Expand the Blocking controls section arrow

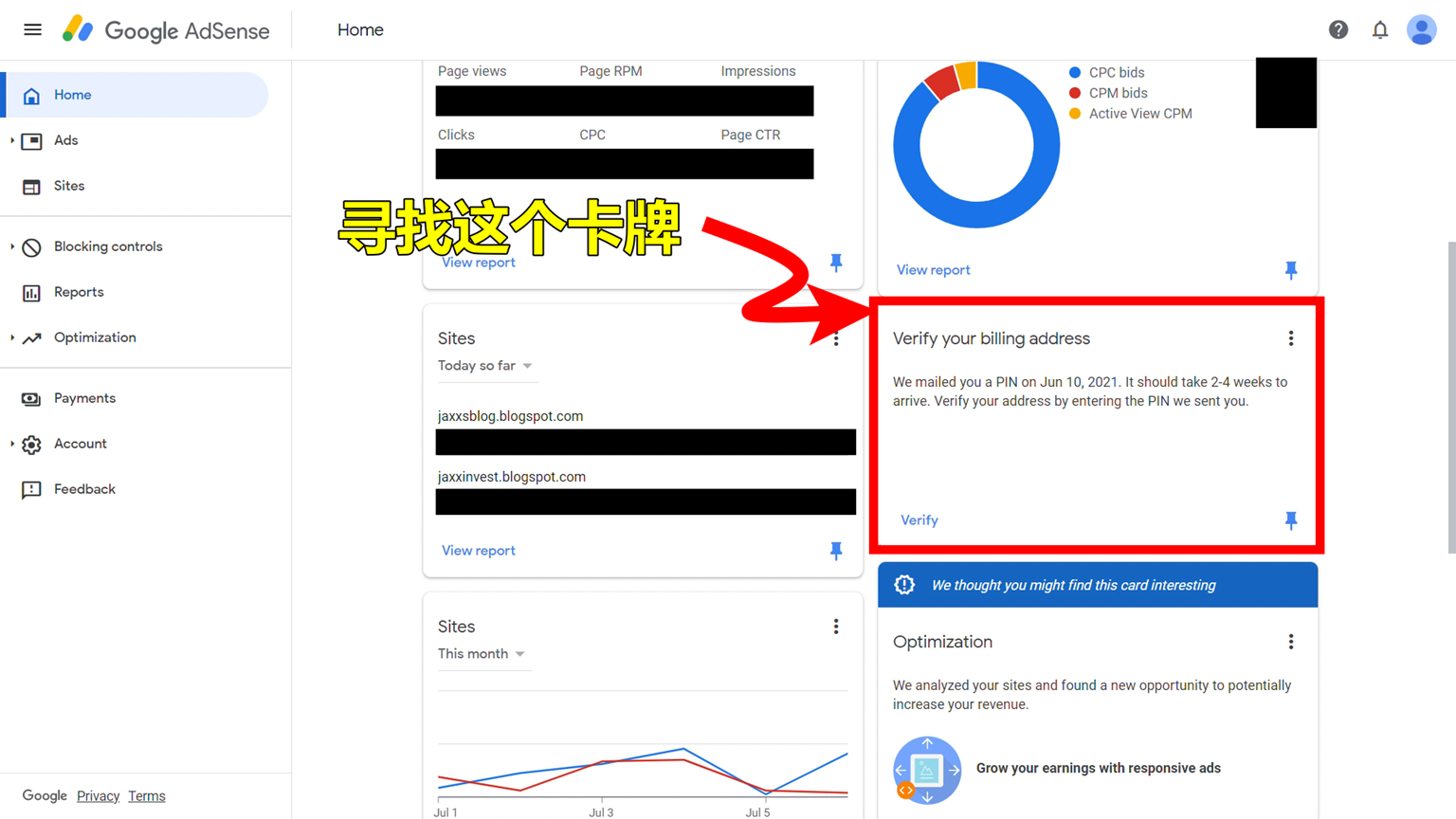click(12, 246)
